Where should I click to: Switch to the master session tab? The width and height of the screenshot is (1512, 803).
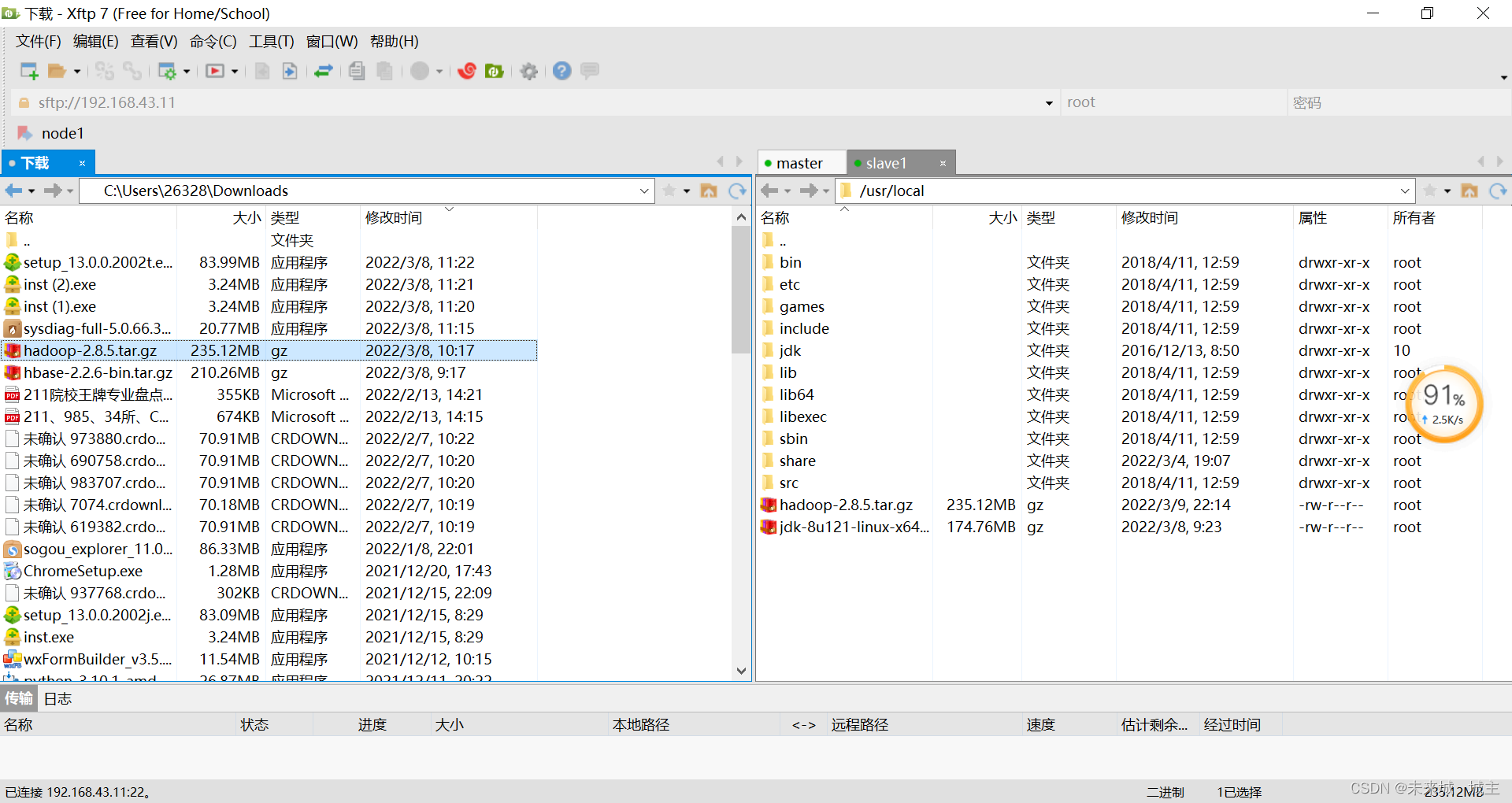click(x=801, y=163)
